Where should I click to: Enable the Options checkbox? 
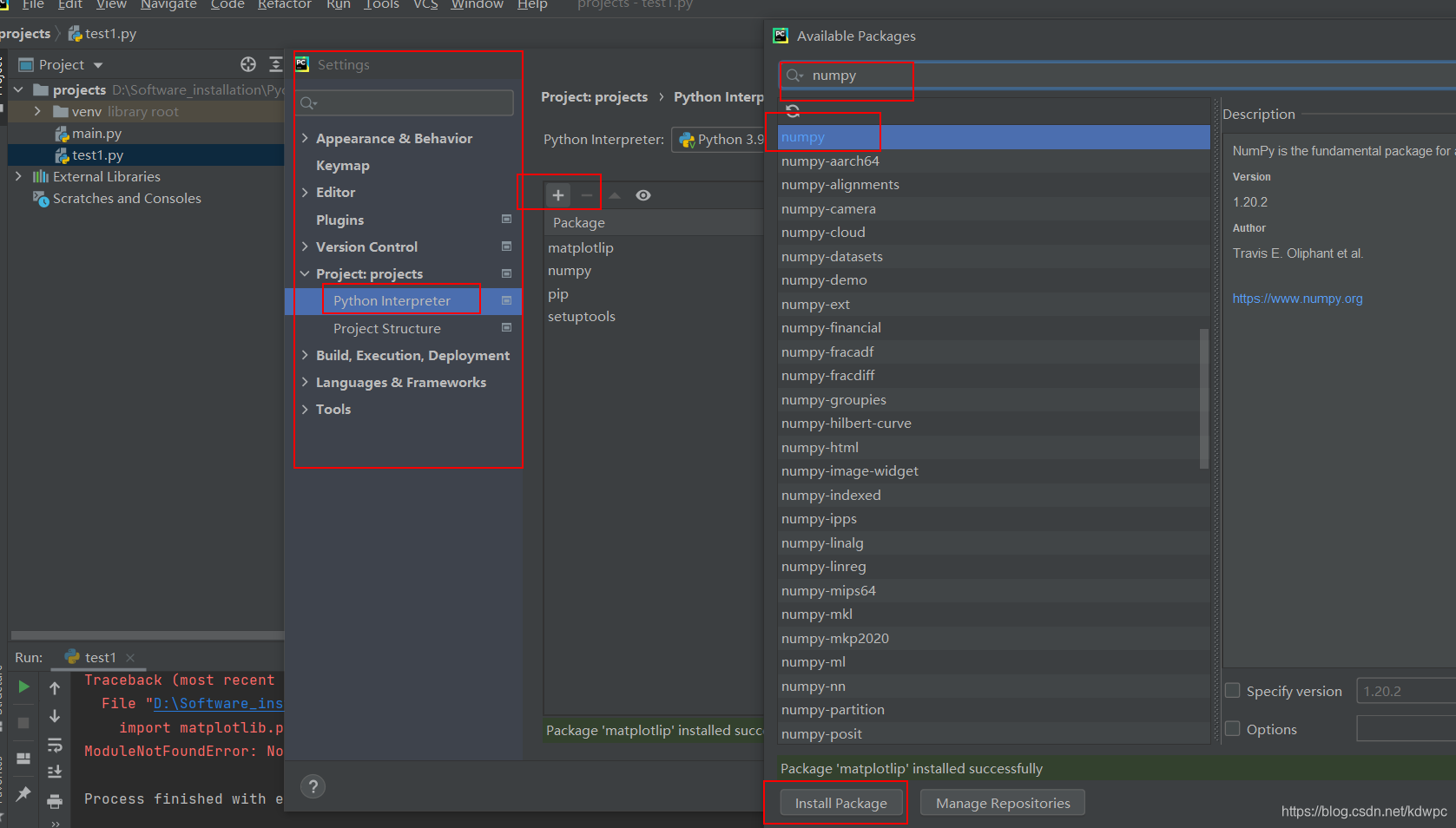pyautogui.click(x=1232, y=729)
